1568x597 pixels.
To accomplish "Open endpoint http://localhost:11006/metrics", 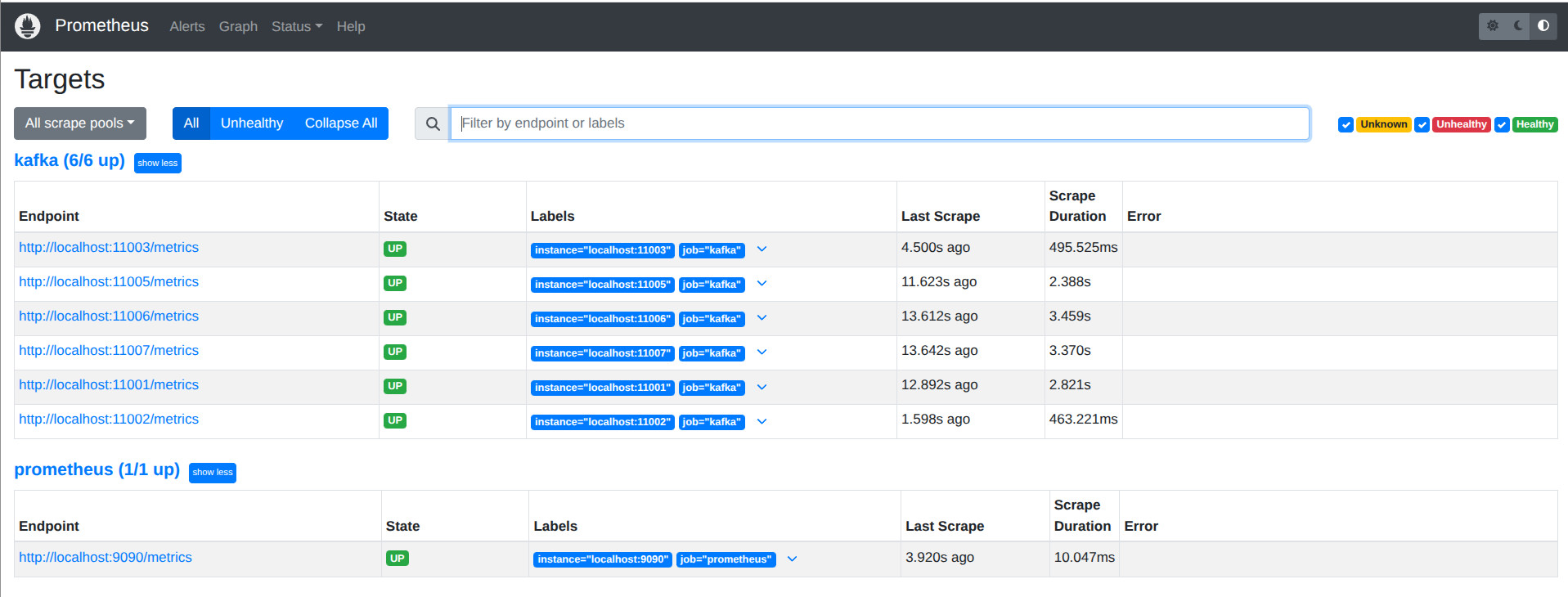I will pyautogui.click(x=109, y=316).
